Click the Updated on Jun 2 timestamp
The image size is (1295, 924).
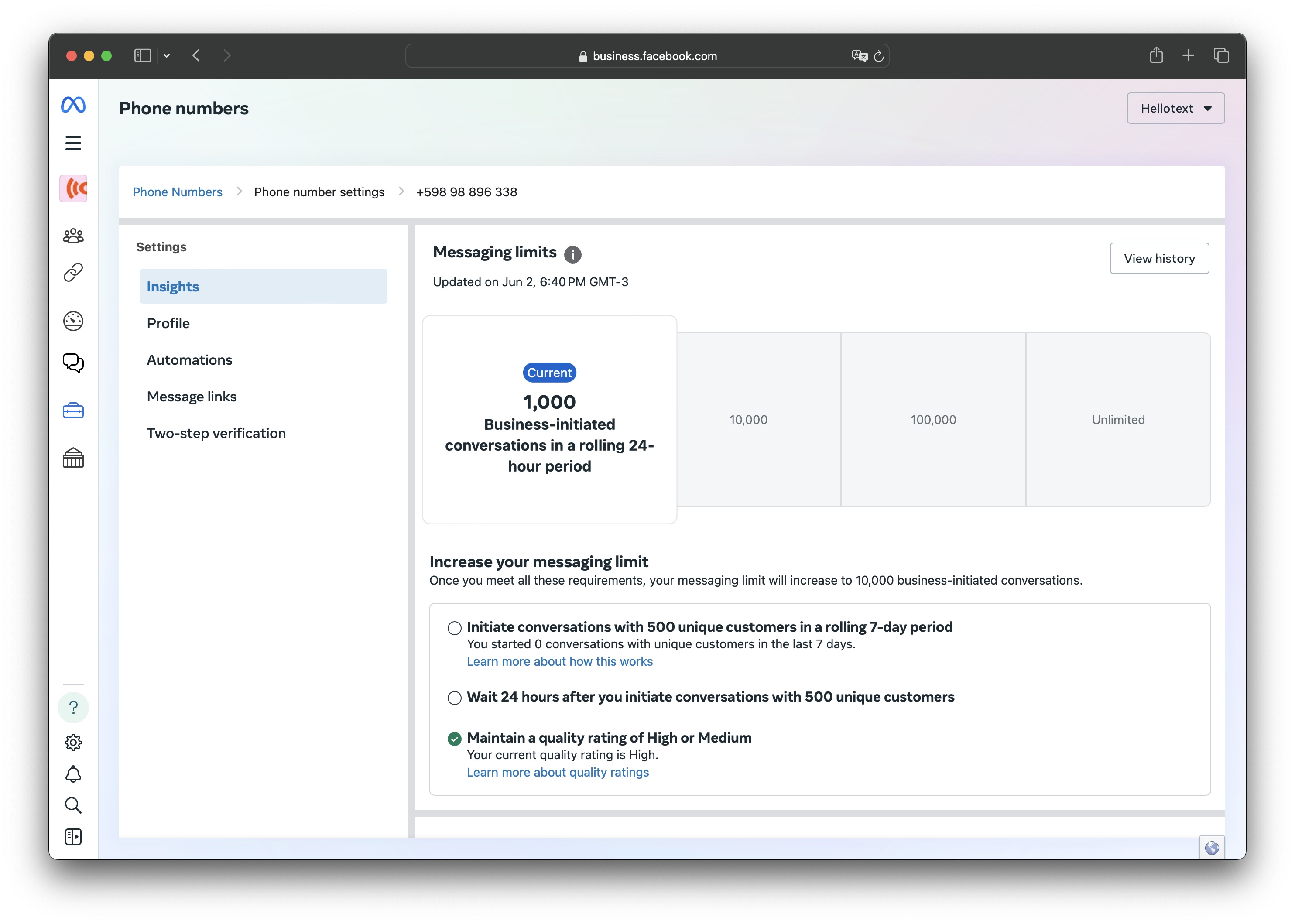(530, 282)
